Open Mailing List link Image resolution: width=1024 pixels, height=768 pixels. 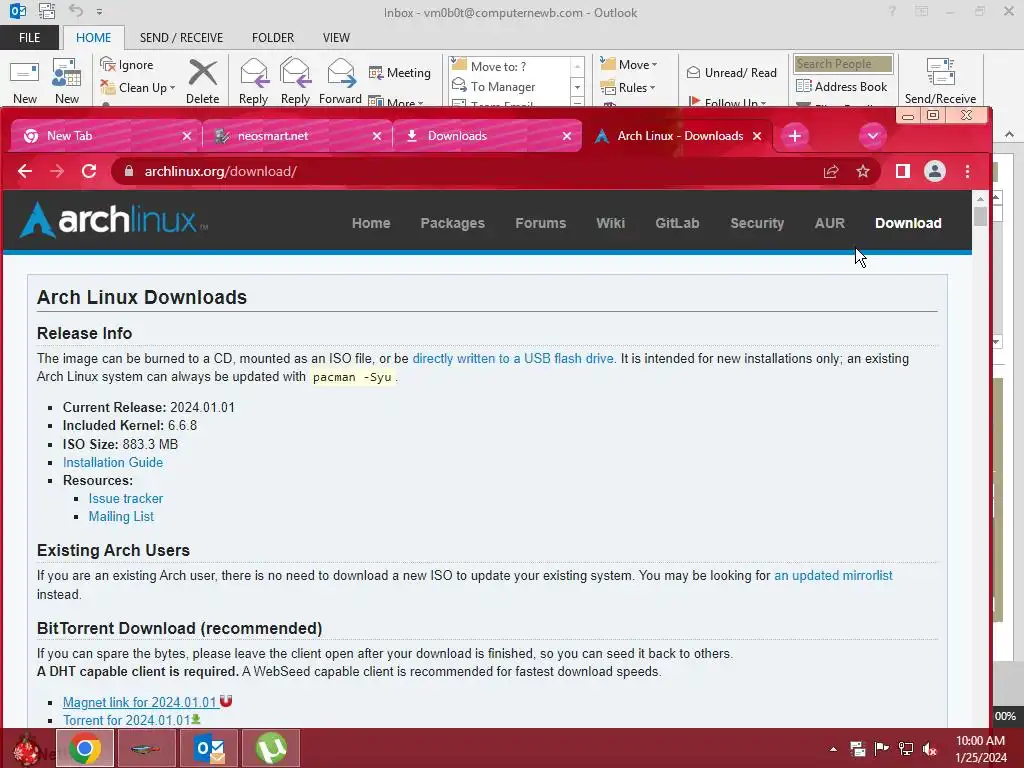(x=121, y=517)
